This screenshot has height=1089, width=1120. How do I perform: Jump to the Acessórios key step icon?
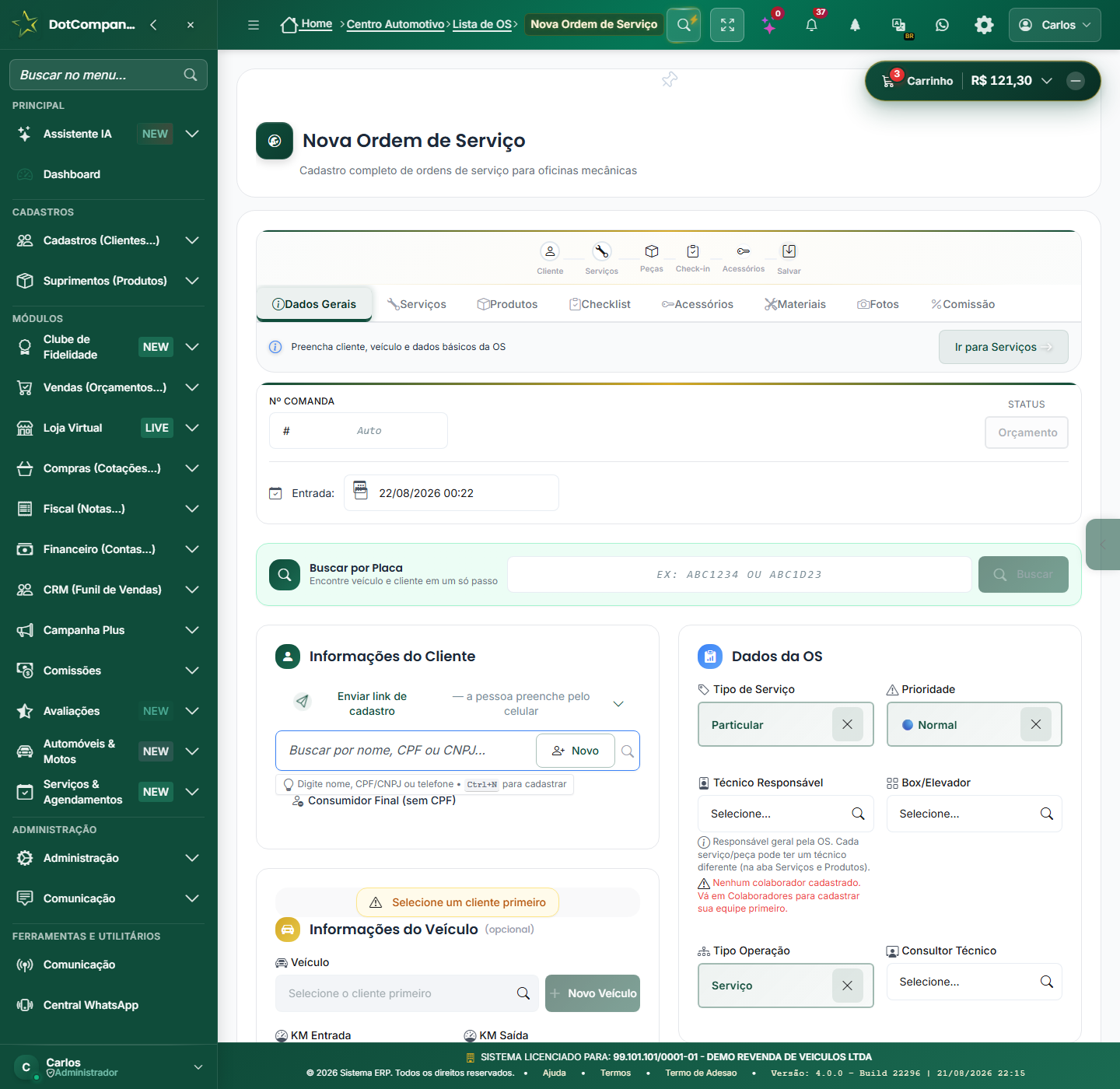point(744,251)
